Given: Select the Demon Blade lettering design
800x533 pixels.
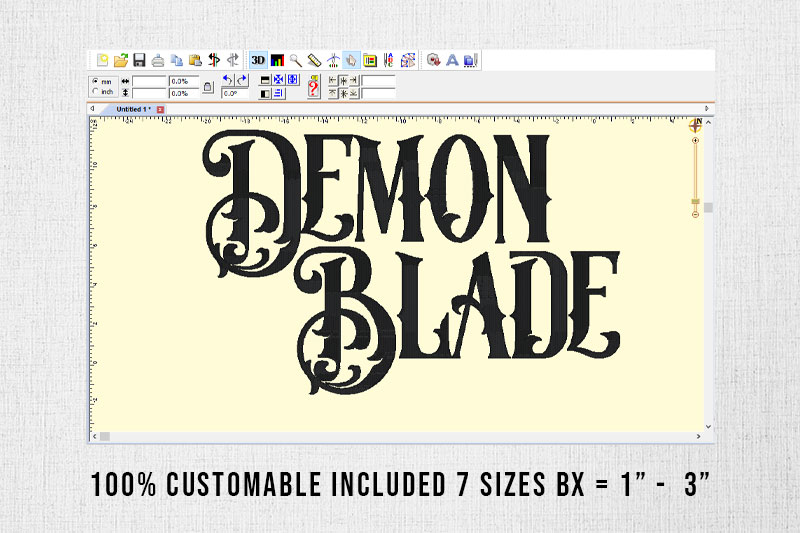Looking at the screenshot, I should 411,262.
